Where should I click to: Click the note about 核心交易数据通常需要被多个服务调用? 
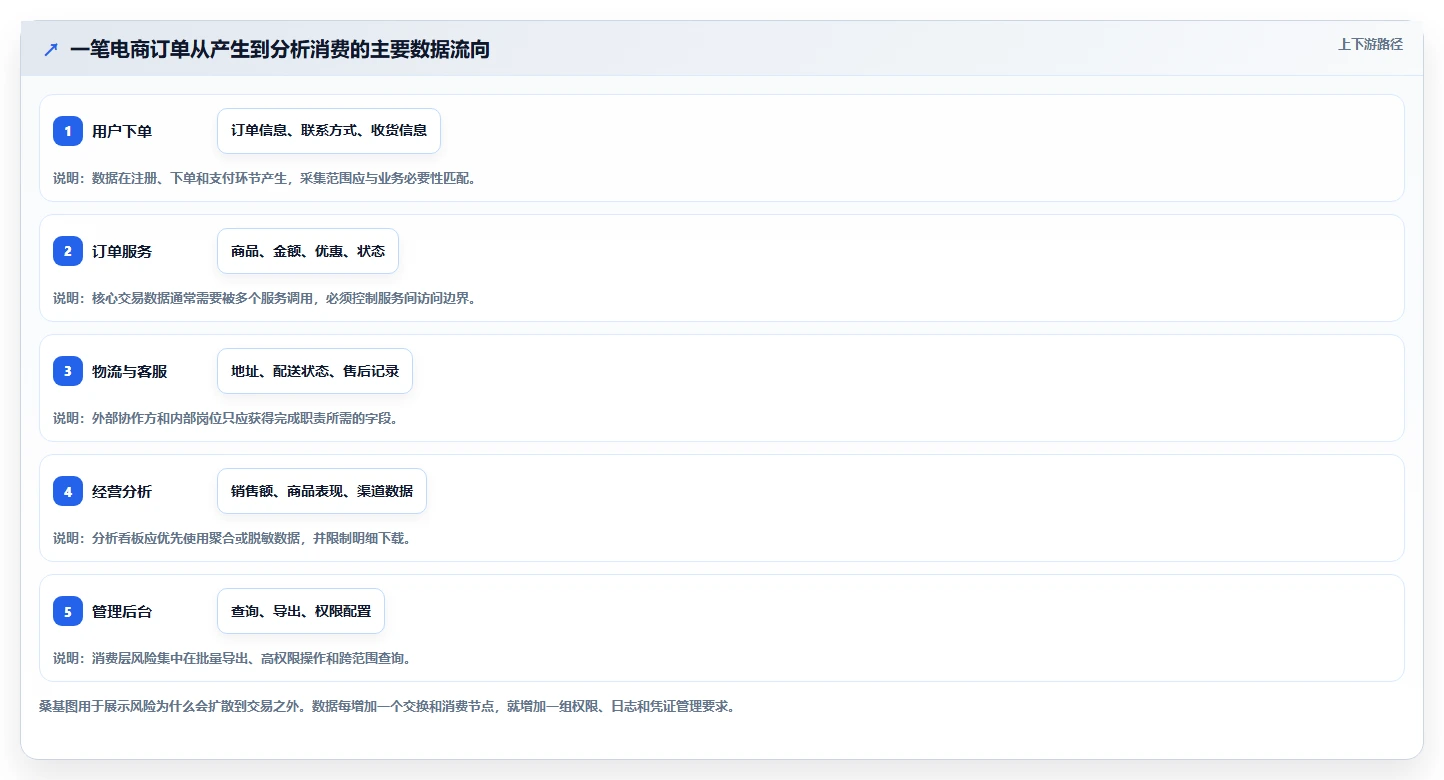(264, 298)
